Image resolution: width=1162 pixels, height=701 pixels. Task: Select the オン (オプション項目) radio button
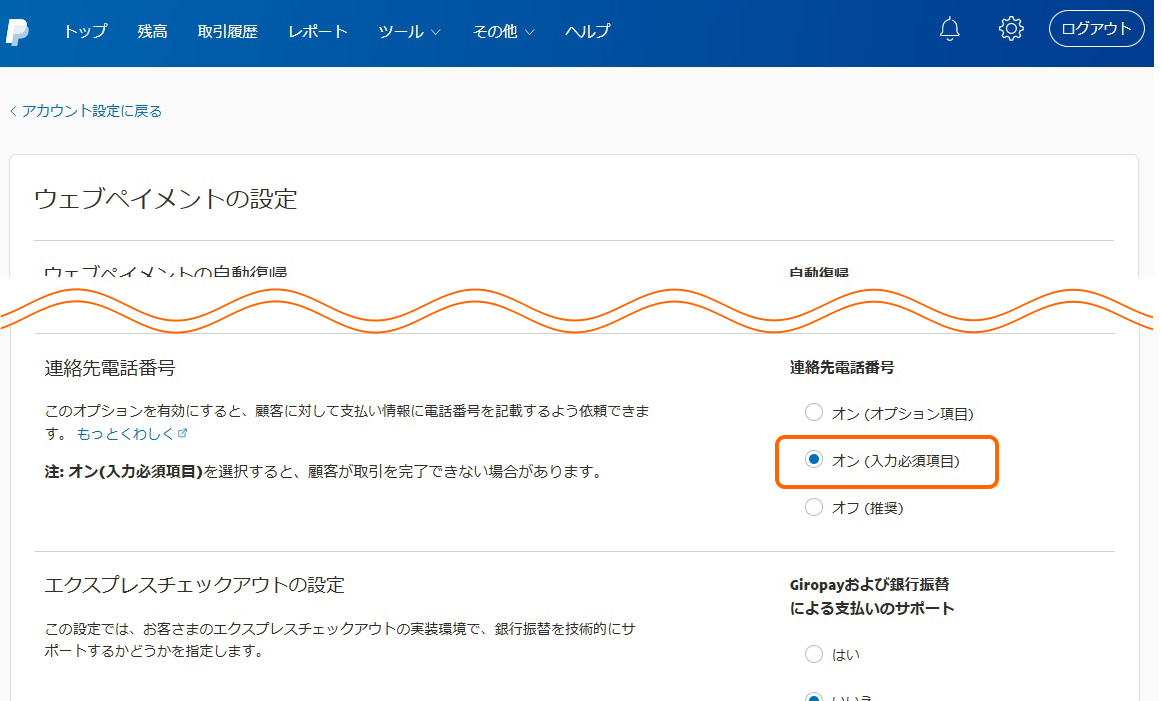coord(814,413)
